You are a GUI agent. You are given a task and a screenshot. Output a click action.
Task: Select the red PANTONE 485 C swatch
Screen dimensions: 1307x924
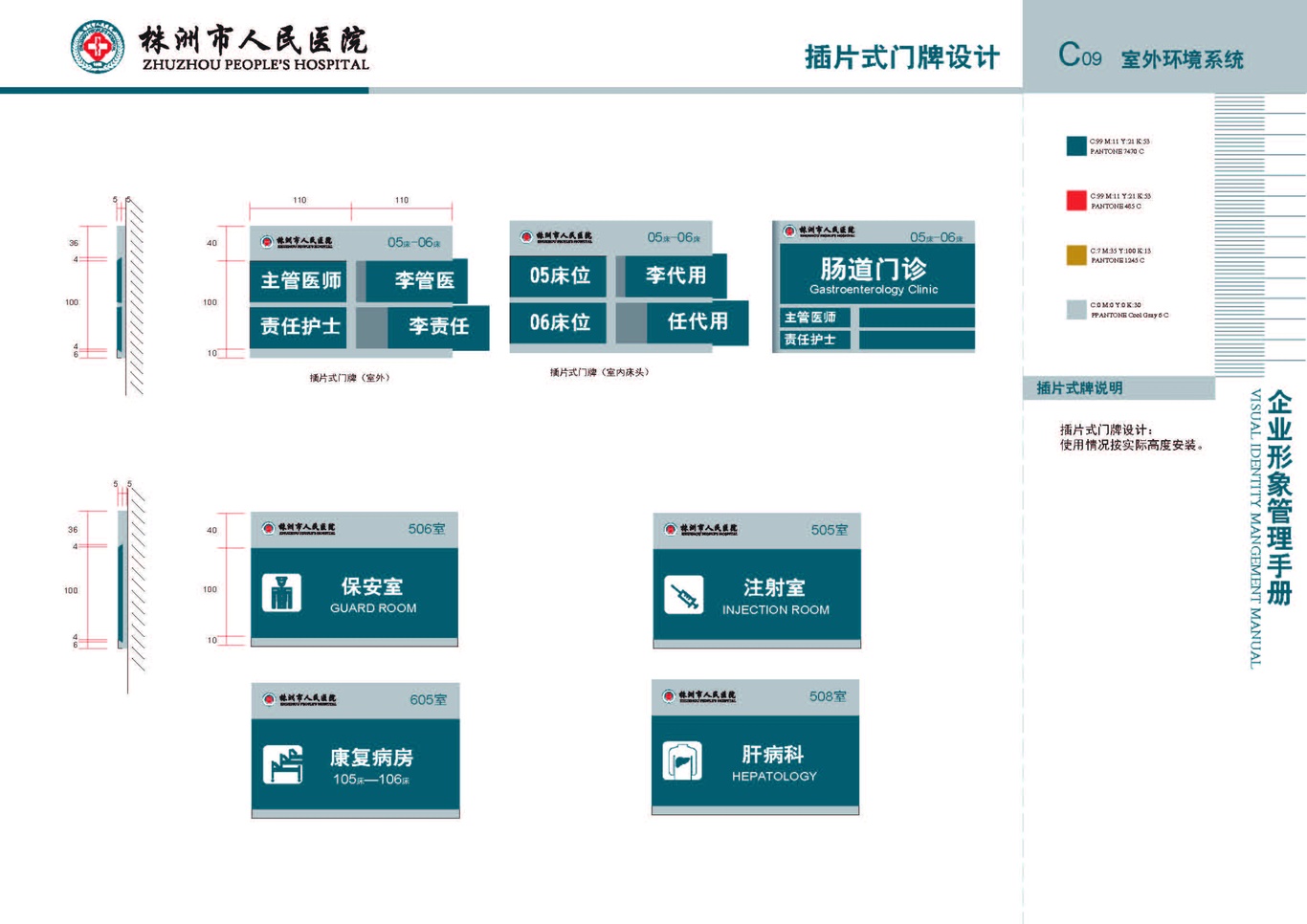coord(1076,200)
